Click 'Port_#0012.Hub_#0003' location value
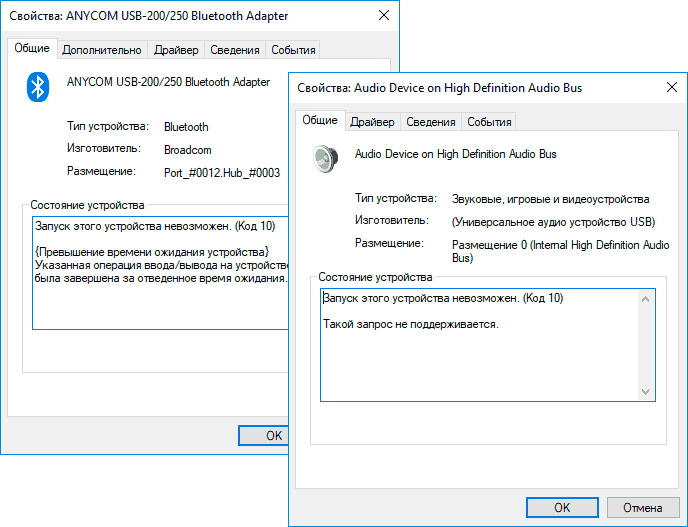Screen dimensions: 688x527 [x=222, y=172]
